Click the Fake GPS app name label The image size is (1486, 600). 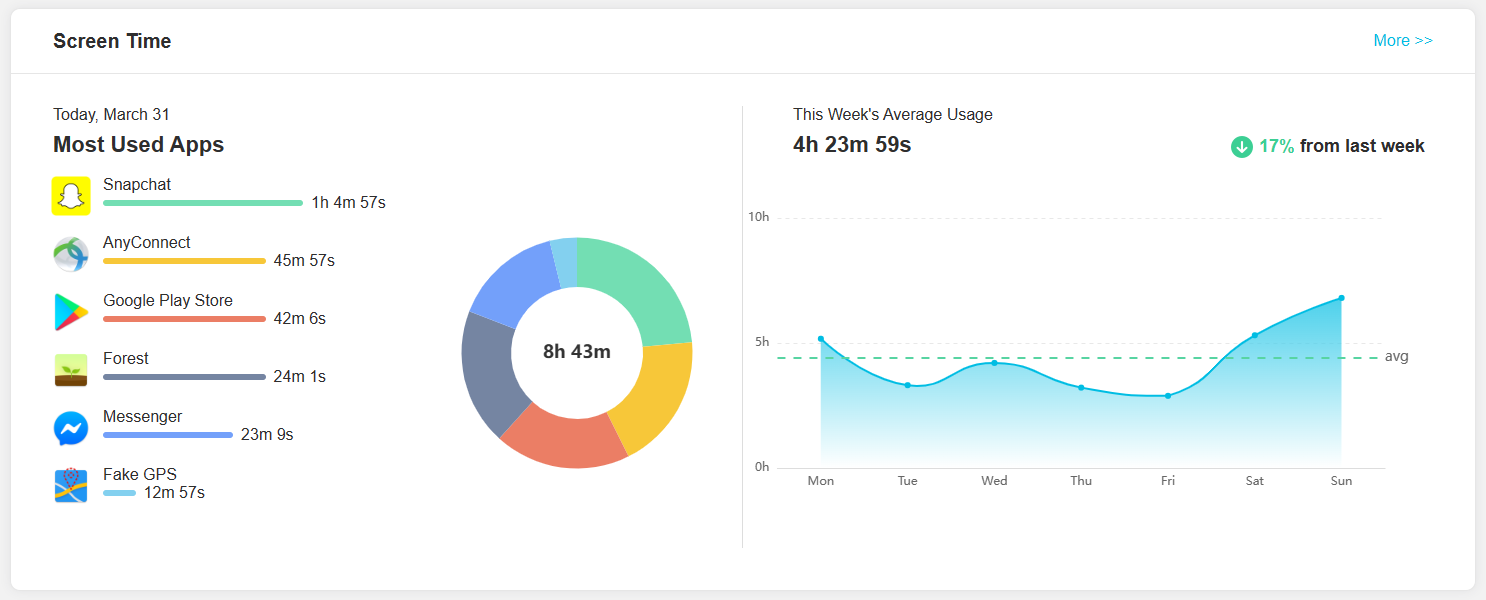tap(140, 475)
